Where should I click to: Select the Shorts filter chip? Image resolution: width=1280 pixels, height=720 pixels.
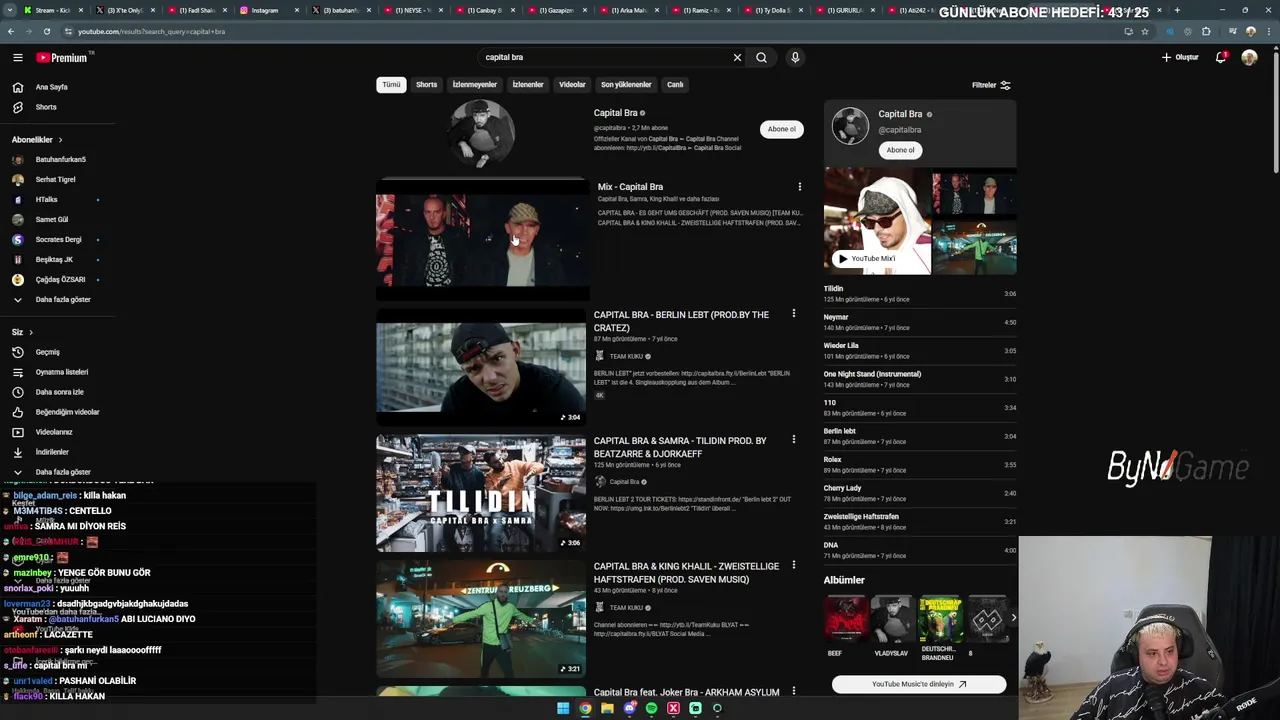427,85
